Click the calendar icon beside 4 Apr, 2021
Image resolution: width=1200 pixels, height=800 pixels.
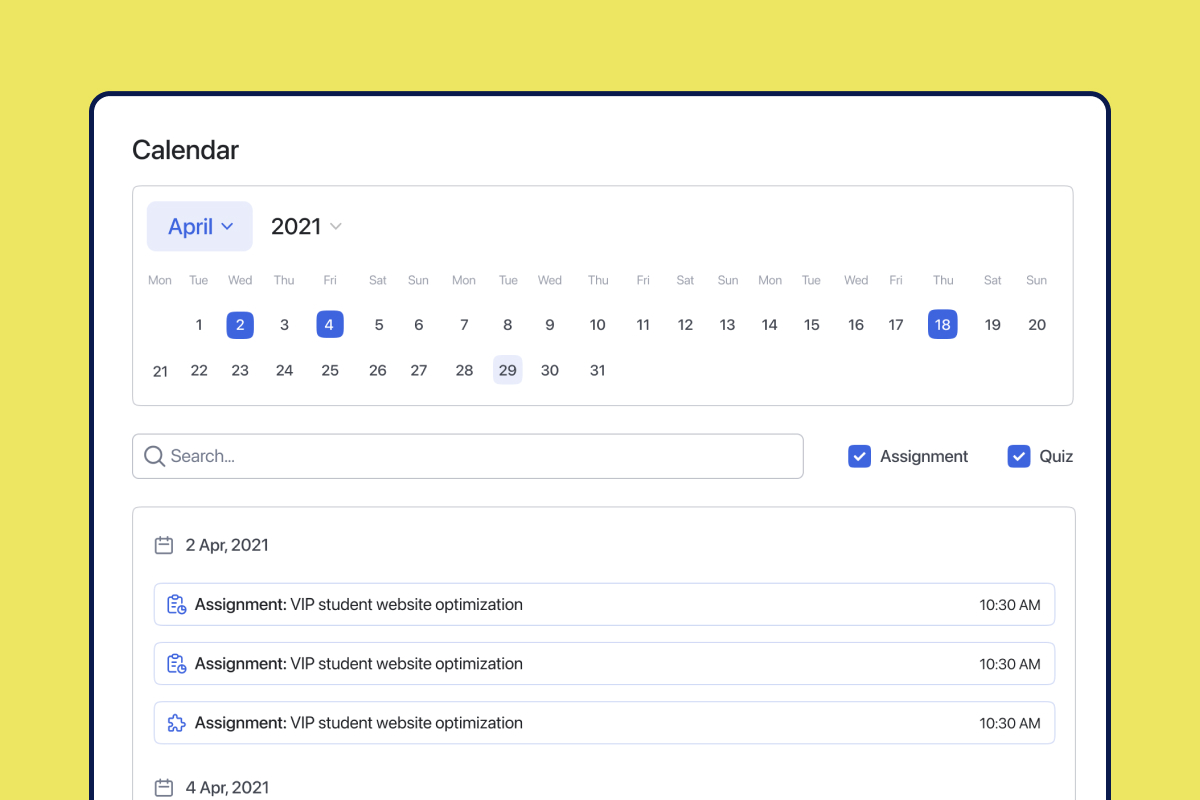163,788
